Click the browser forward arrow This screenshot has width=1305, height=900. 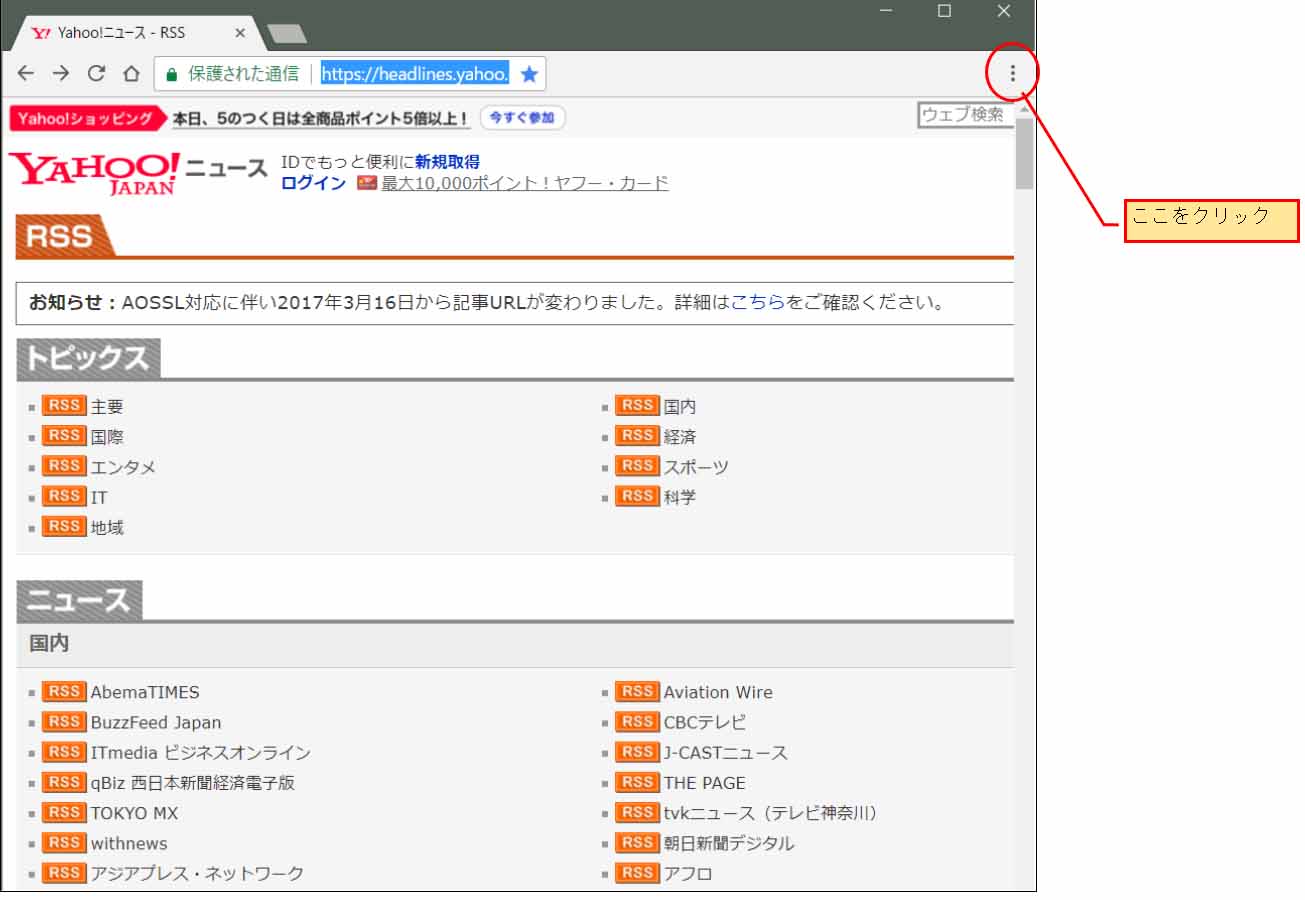pyautogui.click(x=61, y=73)
